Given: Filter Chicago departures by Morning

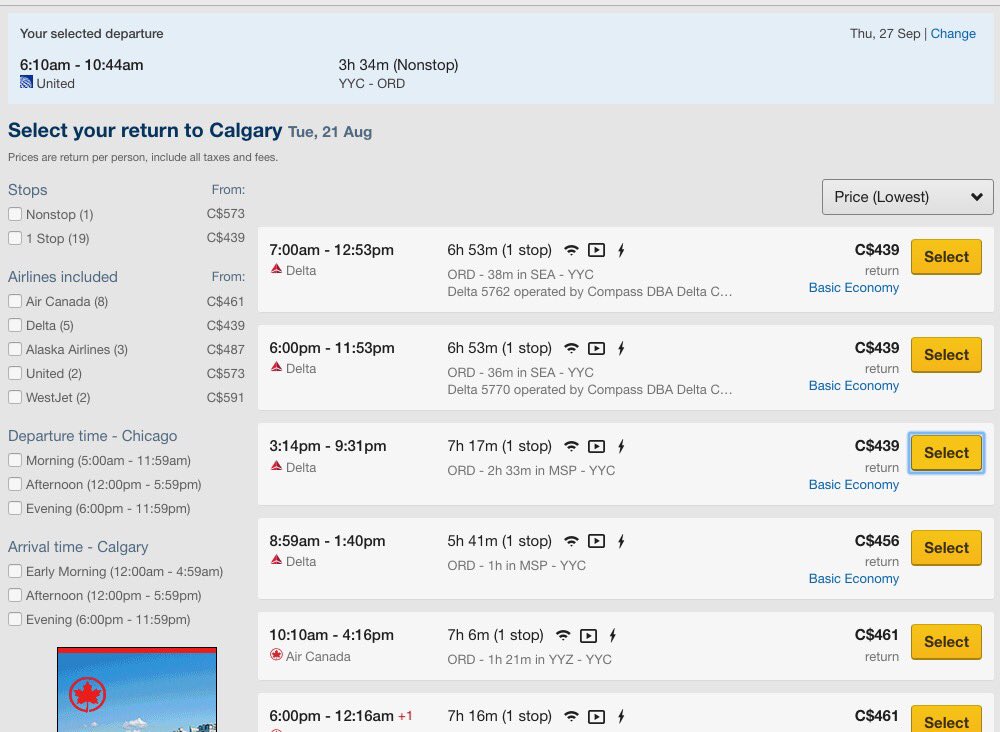Looking at the screenshot, I should pos(15,460).
